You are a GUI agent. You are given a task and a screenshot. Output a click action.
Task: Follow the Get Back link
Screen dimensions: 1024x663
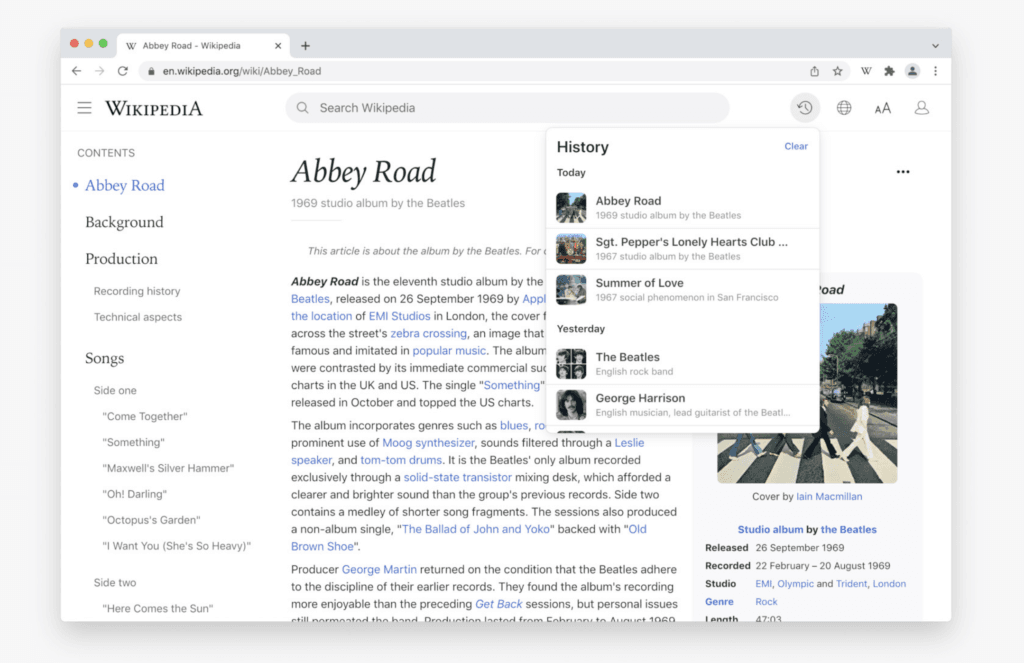[x=498, y=604]
